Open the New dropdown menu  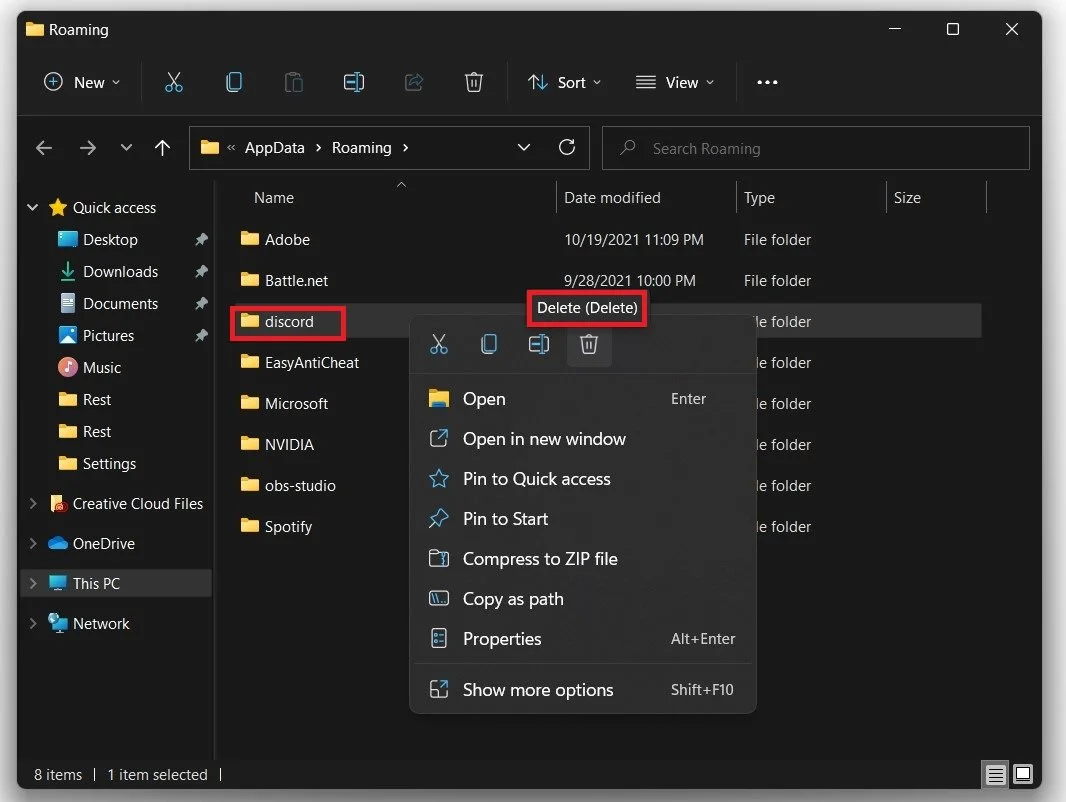[x=82, y=82]
